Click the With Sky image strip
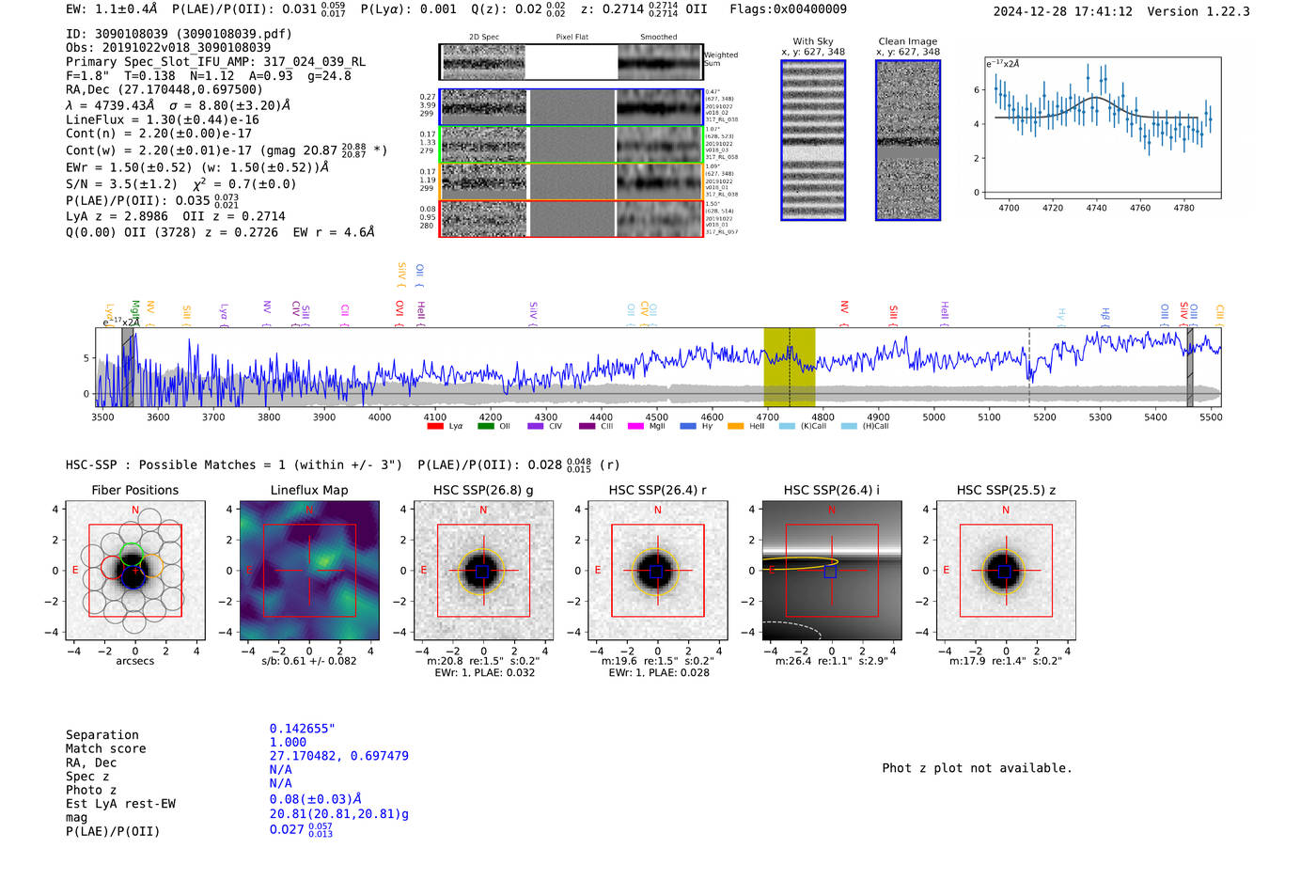 [x=813, y=140]
